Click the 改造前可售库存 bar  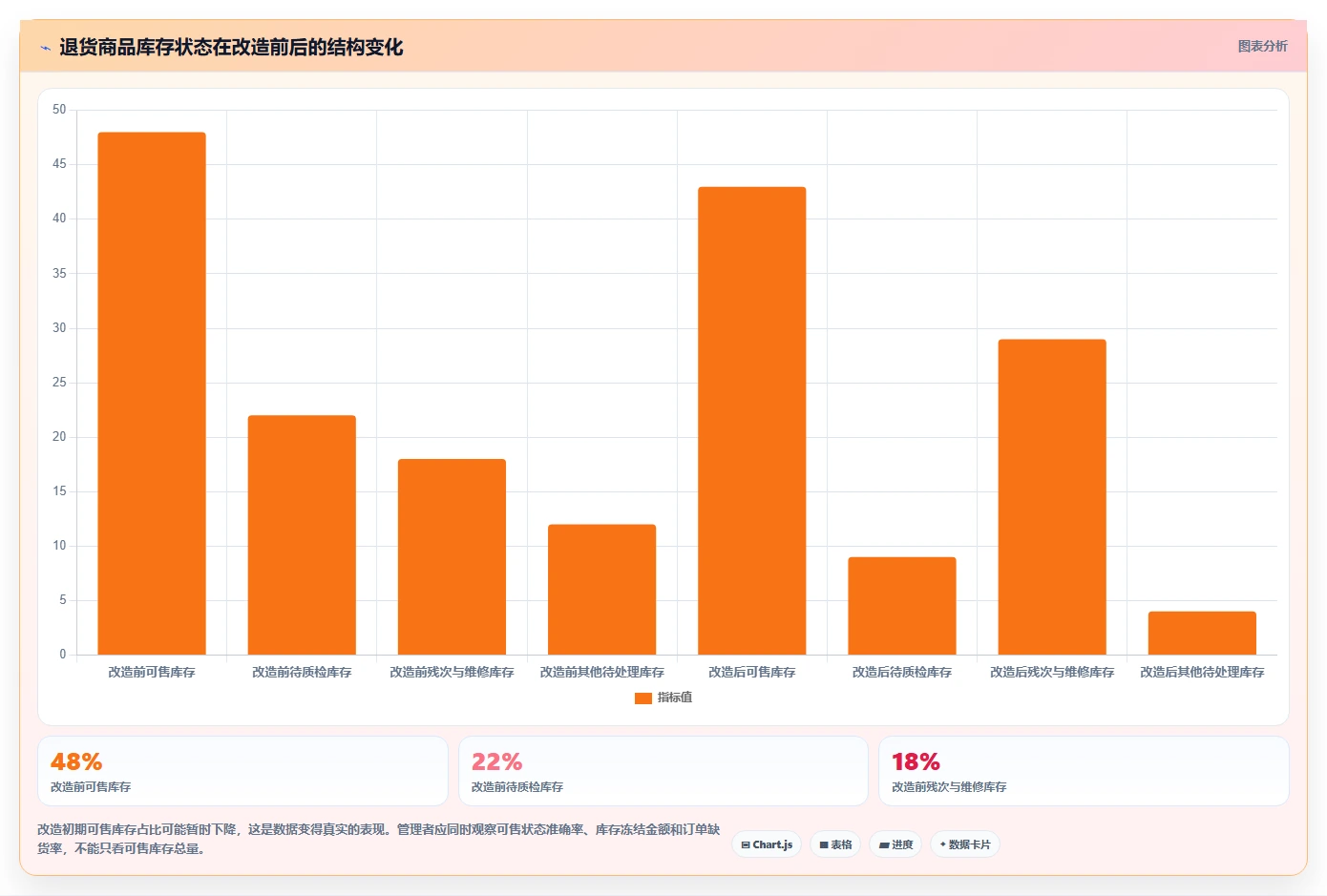[152, 393]
